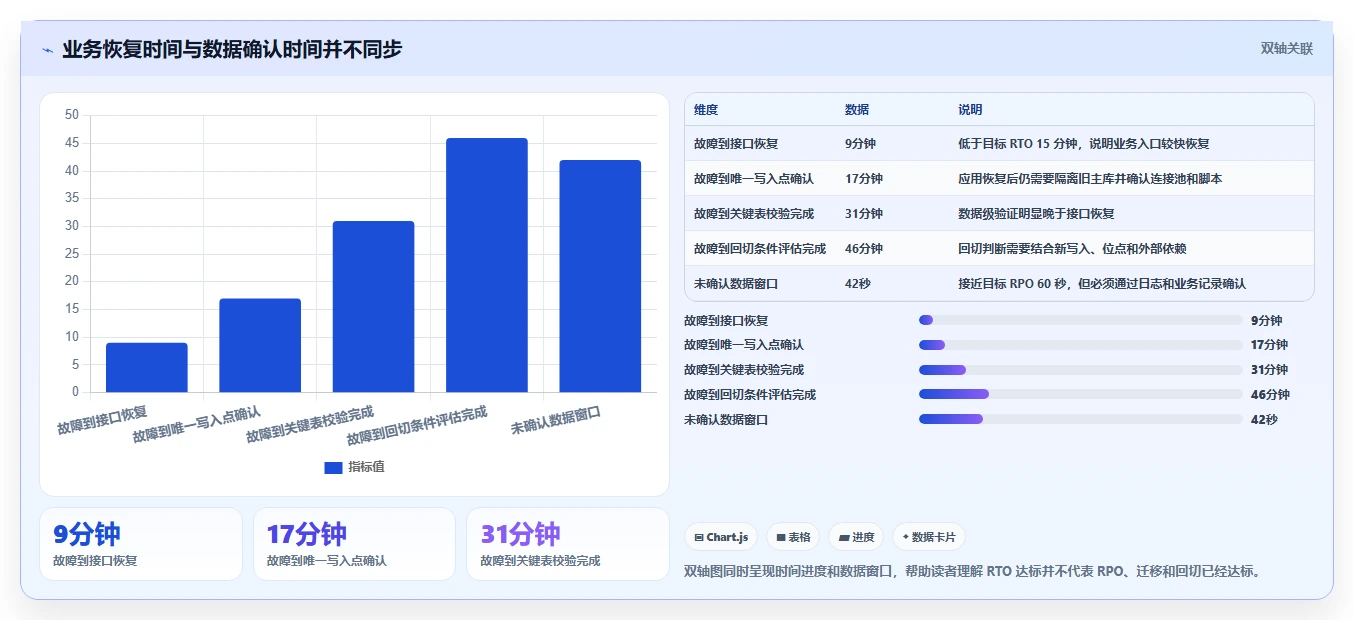
Task: Click the progress bar in the 46分钟 row
Action: 1080,394
